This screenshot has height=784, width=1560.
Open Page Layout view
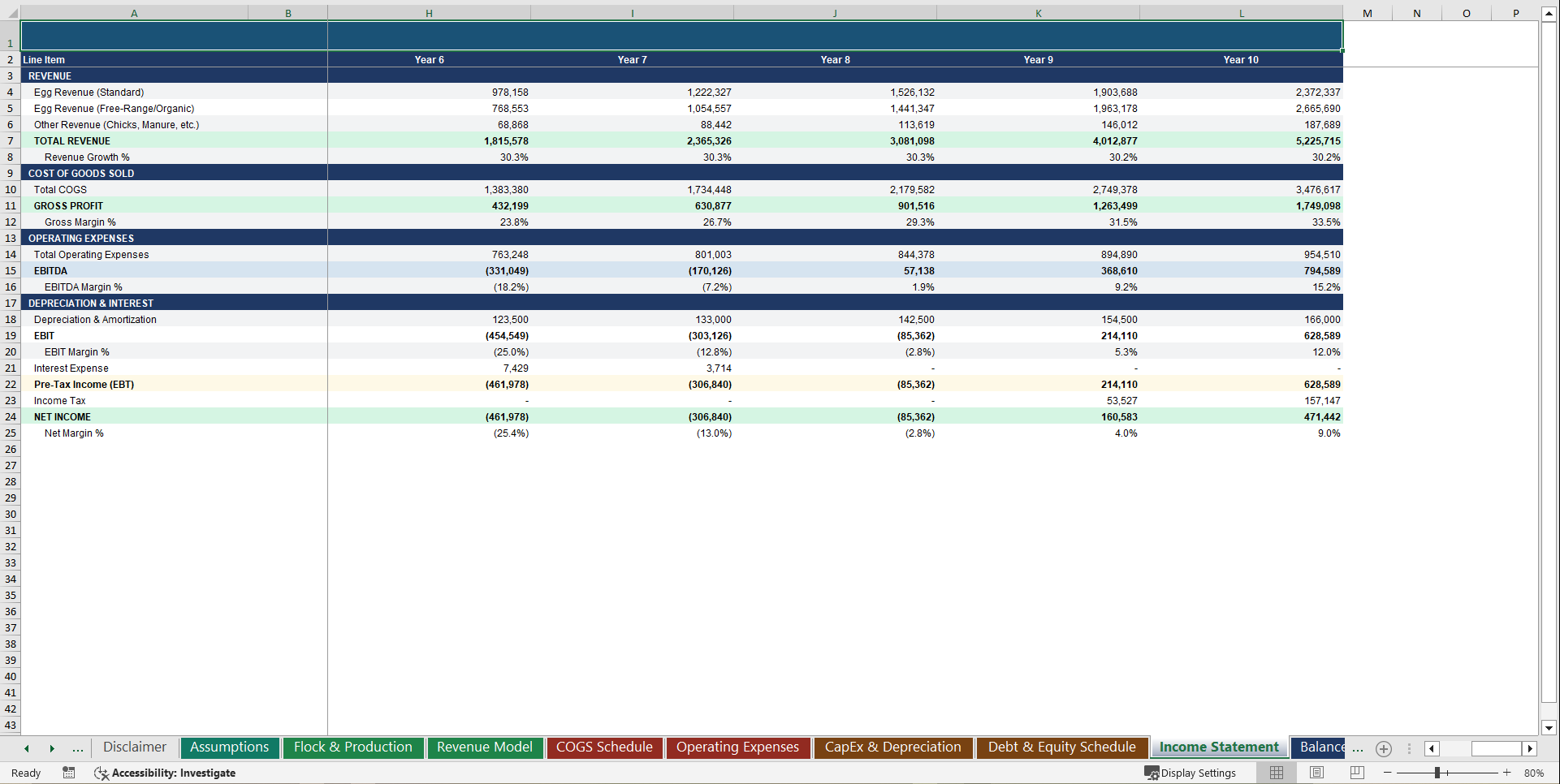coord(1316,773)
